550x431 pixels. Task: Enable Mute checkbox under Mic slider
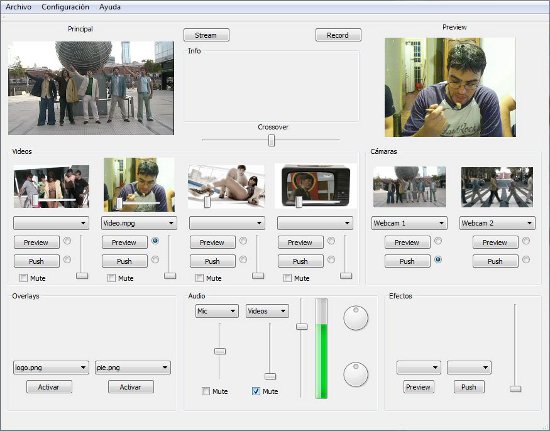(x=206, y=391)
